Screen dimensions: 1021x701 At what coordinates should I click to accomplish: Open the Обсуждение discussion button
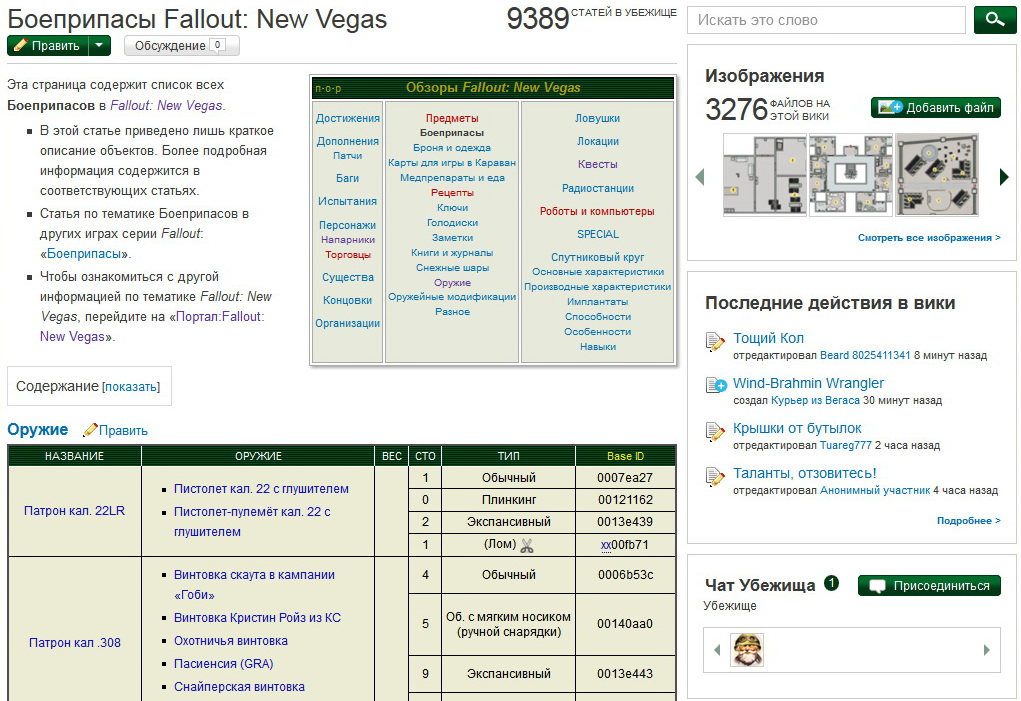[x=182, y=46]
